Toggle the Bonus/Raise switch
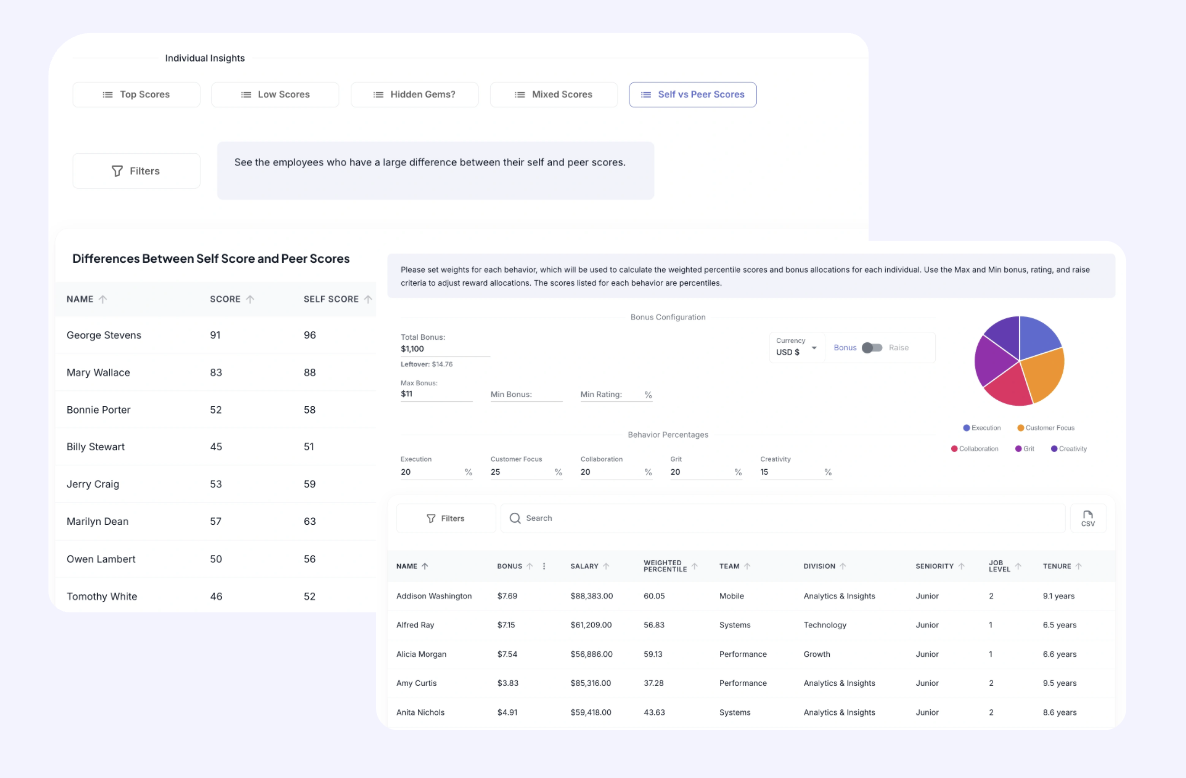Image resolution: width=1186 pixels, height=778 pixels. (x=872, y=348)
